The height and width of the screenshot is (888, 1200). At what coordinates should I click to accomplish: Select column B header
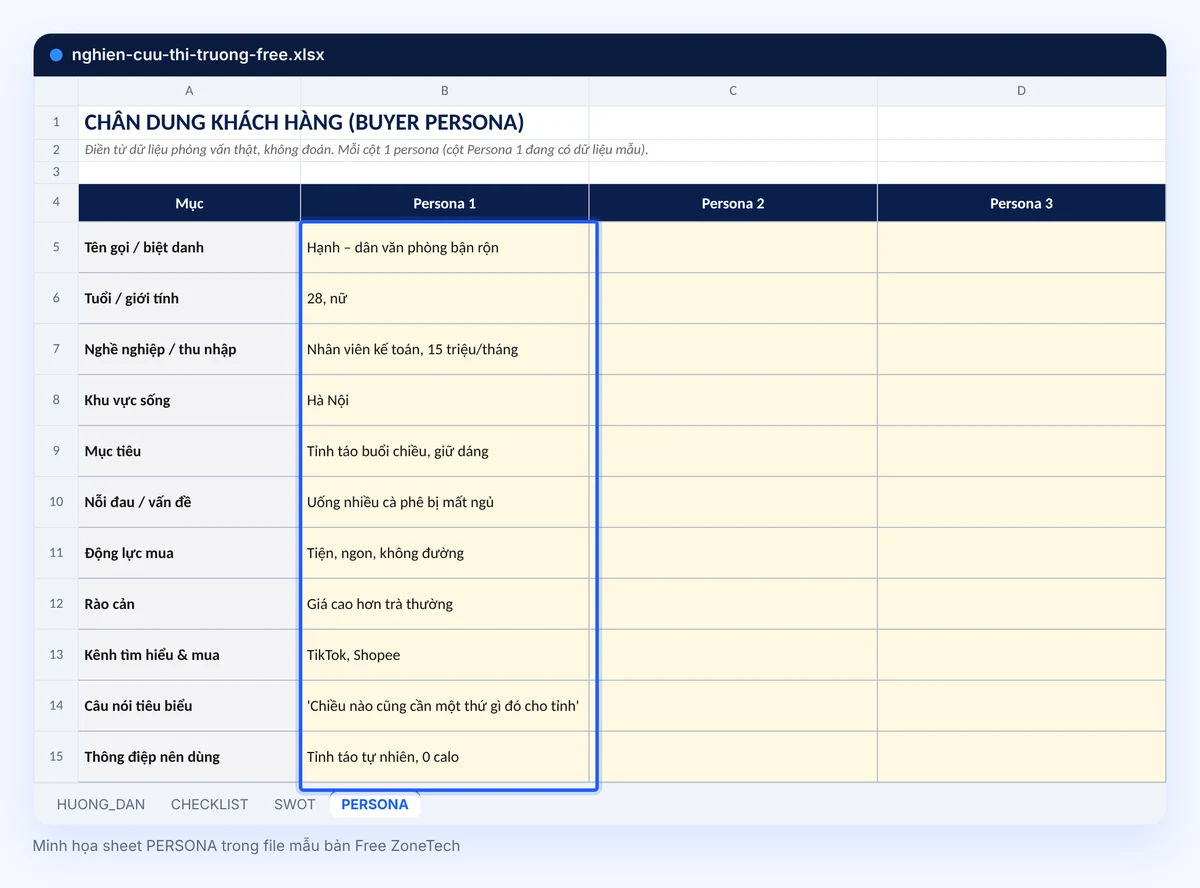coord(445,91)
